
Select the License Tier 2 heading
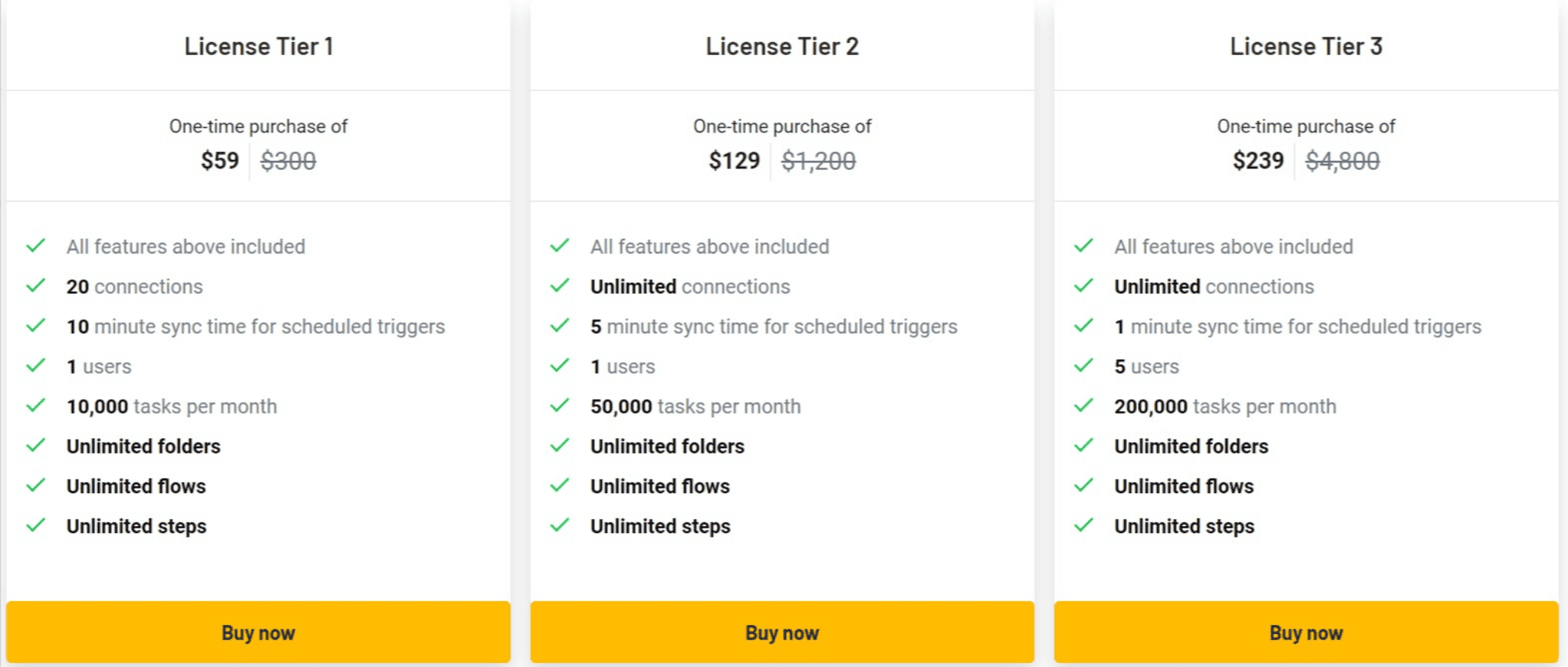pyautogui.click(x=782, y=47)
